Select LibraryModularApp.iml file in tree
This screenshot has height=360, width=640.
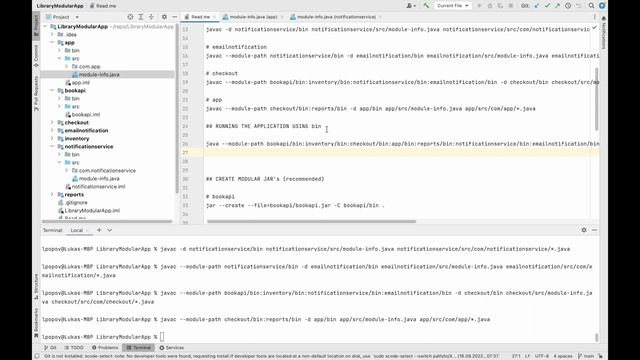click(89, 211)
